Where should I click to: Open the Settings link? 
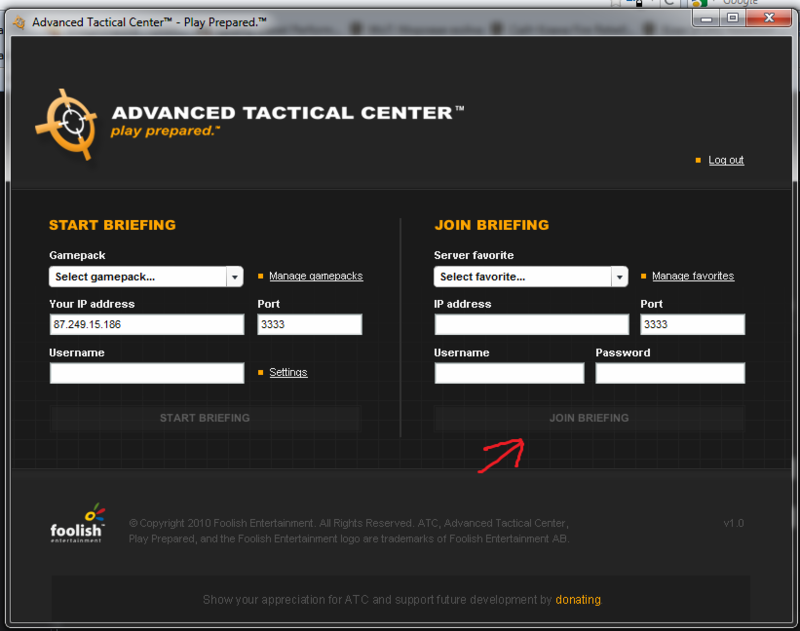point(288,373)
